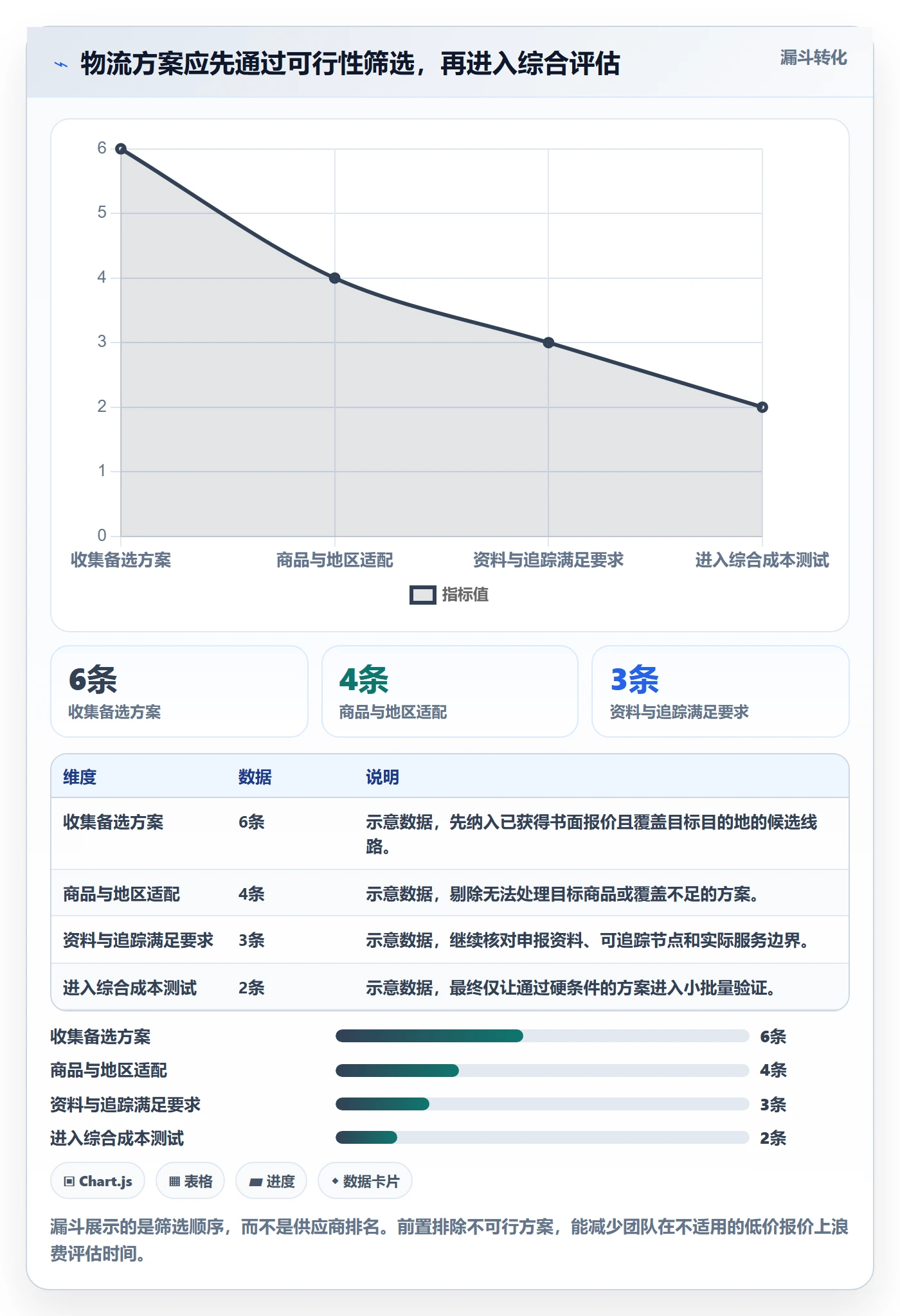Click the 2条 cell in the table
The image size is (900, 1316).
251,988
